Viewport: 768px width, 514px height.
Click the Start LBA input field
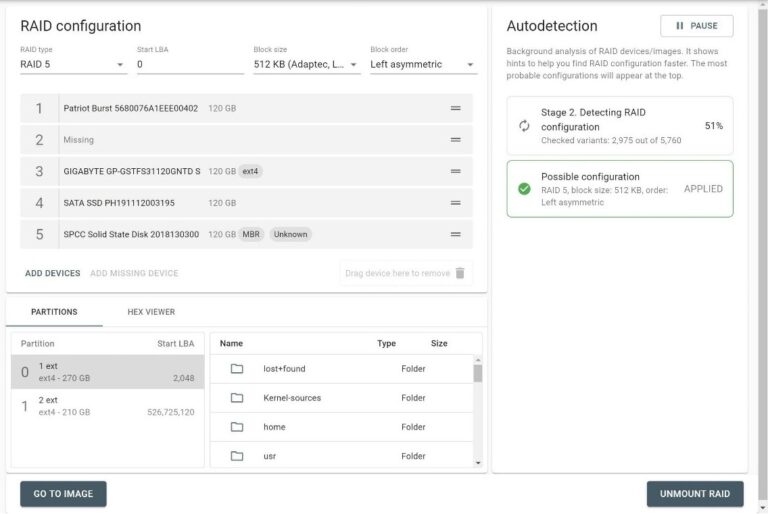[188, 65]
